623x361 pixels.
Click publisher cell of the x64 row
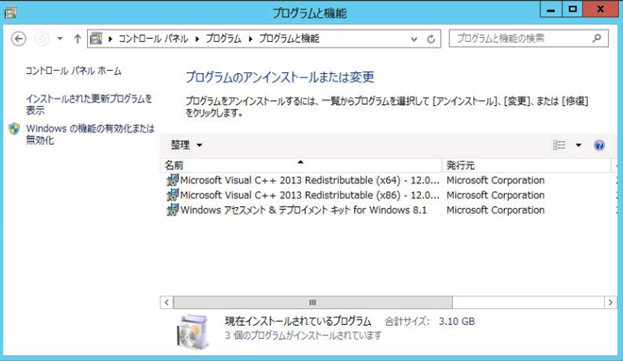coord(495,180)
